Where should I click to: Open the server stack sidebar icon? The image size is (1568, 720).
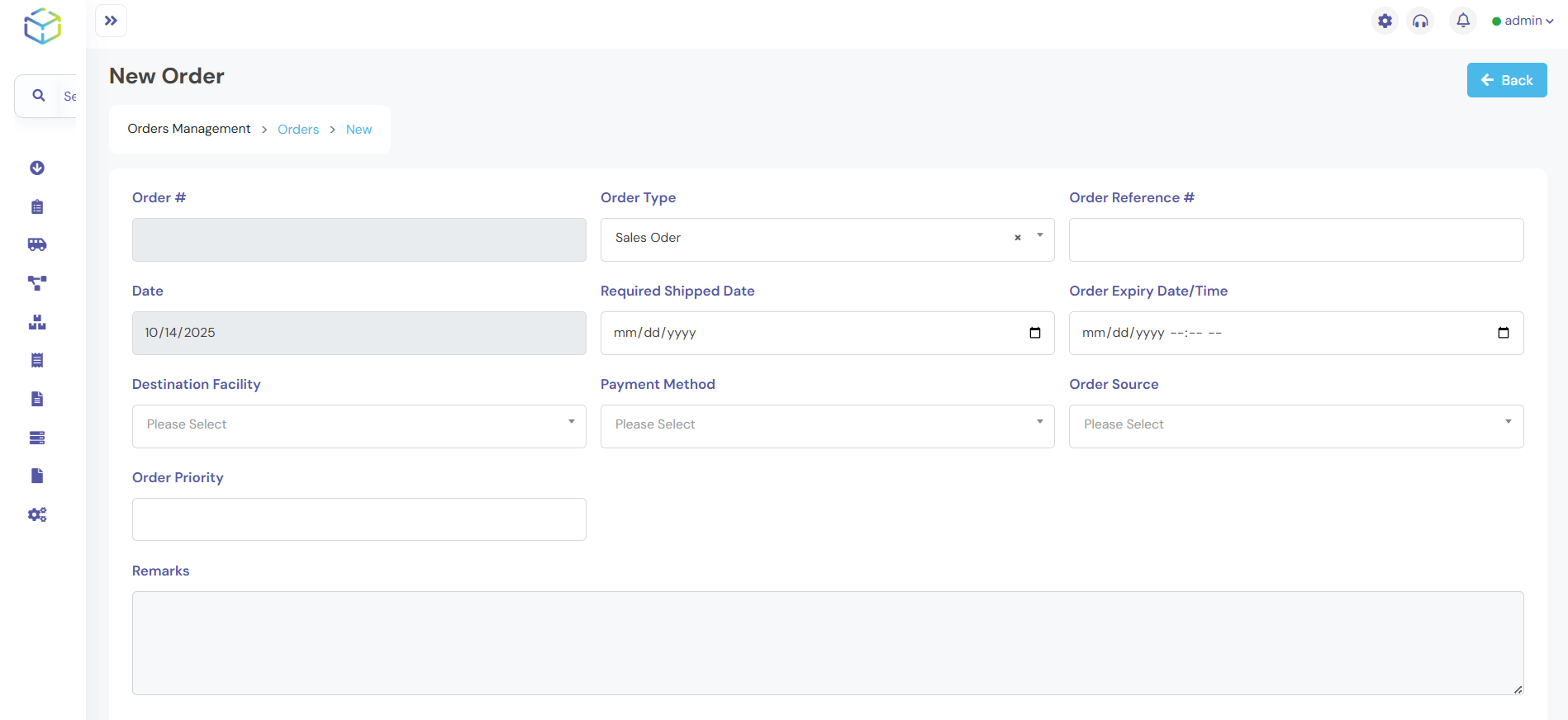click(x=37, y=438)
